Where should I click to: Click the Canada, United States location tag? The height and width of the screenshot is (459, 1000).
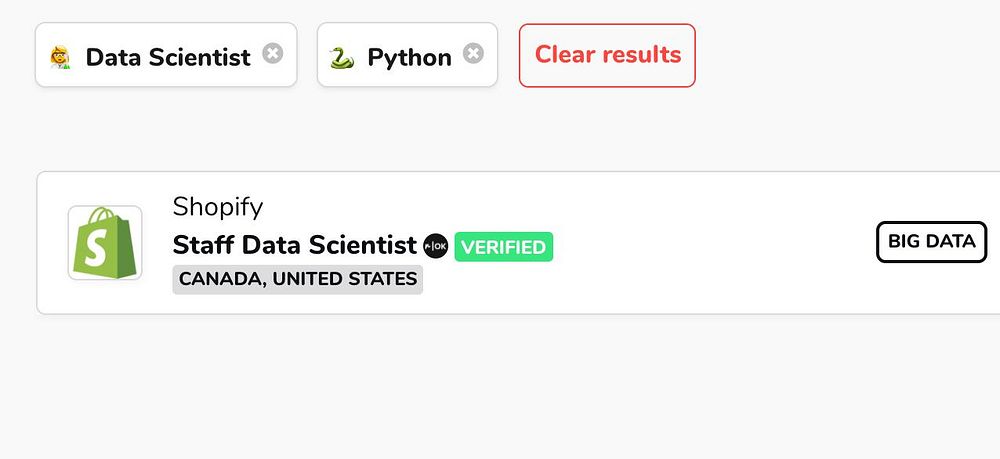coord(297,279)
